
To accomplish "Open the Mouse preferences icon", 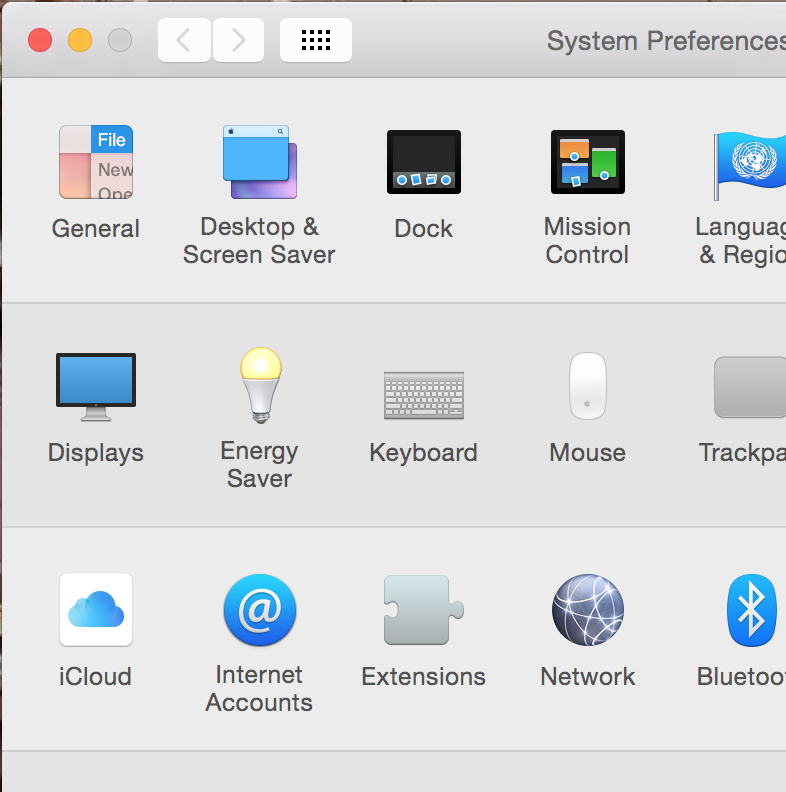I will pos(588,386).
